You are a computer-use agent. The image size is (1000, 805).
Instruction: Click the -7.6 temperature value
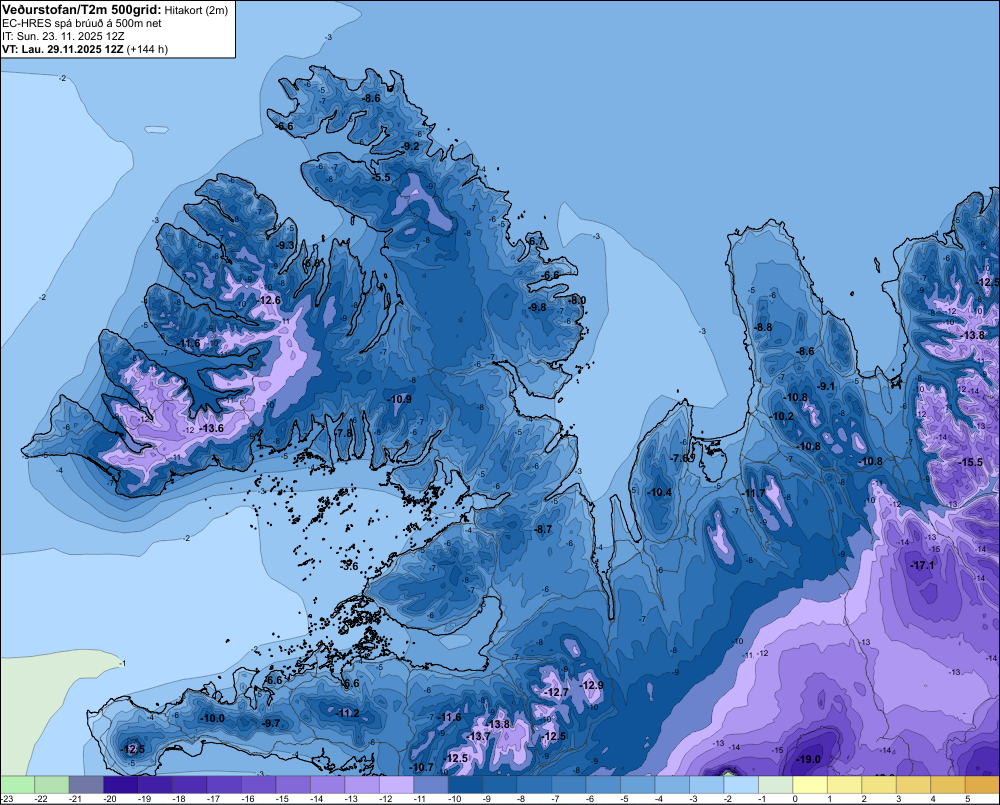tap(680, 458)
